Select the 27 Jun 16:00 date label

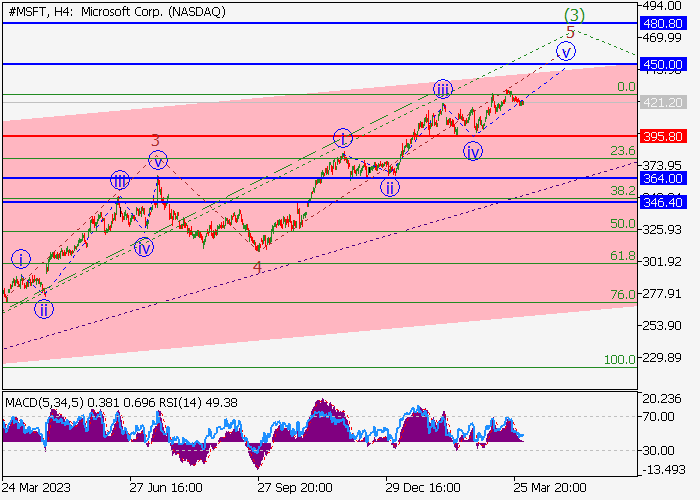pyautogui.click(x=166, y=487)
